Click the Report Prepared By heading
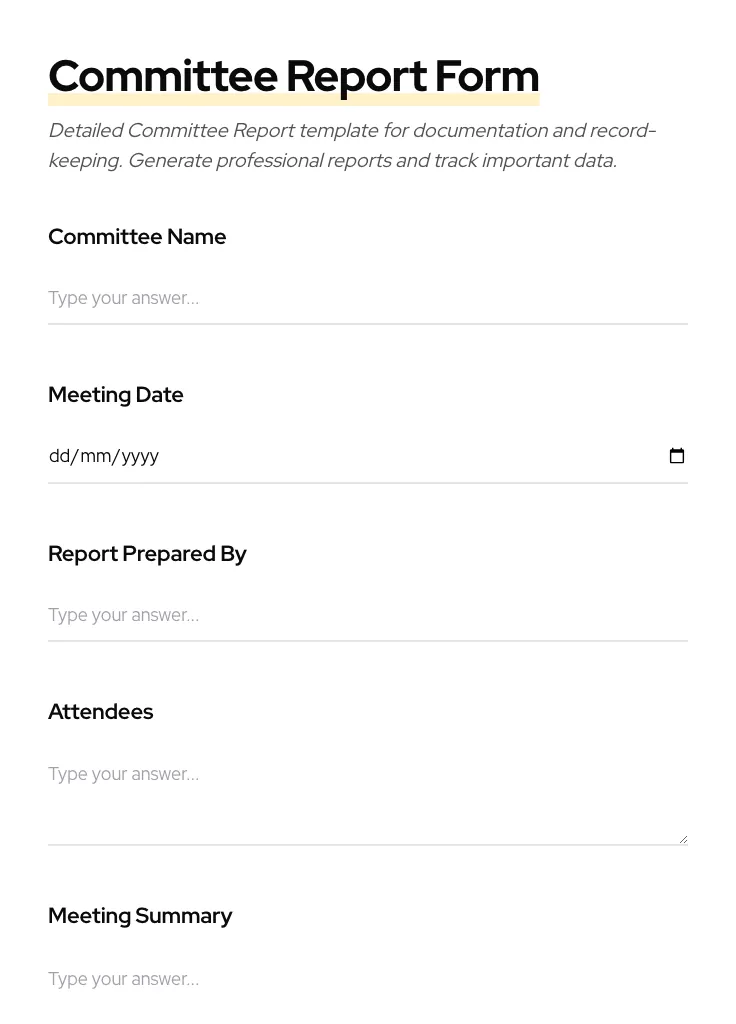 coord(147,554)
